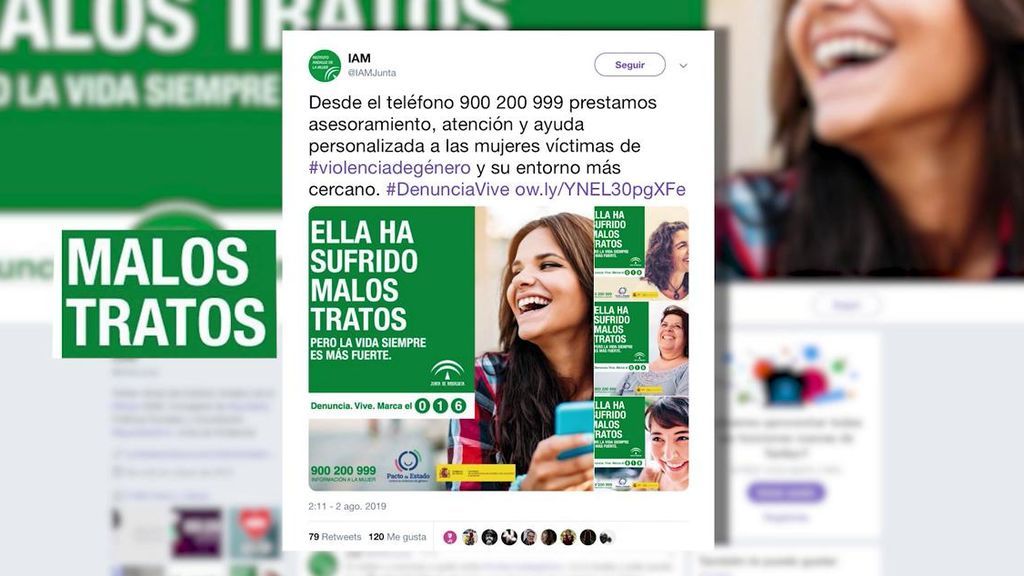Open the #violenciadegénero hashtag
The width and height of the screenshot is (1024, 576).
(389, 168)
